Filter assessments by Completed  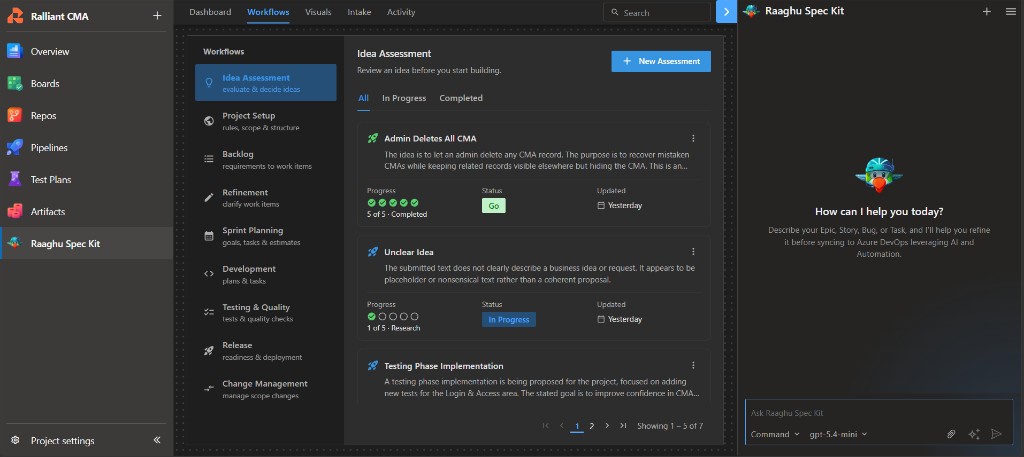[461, 99]
